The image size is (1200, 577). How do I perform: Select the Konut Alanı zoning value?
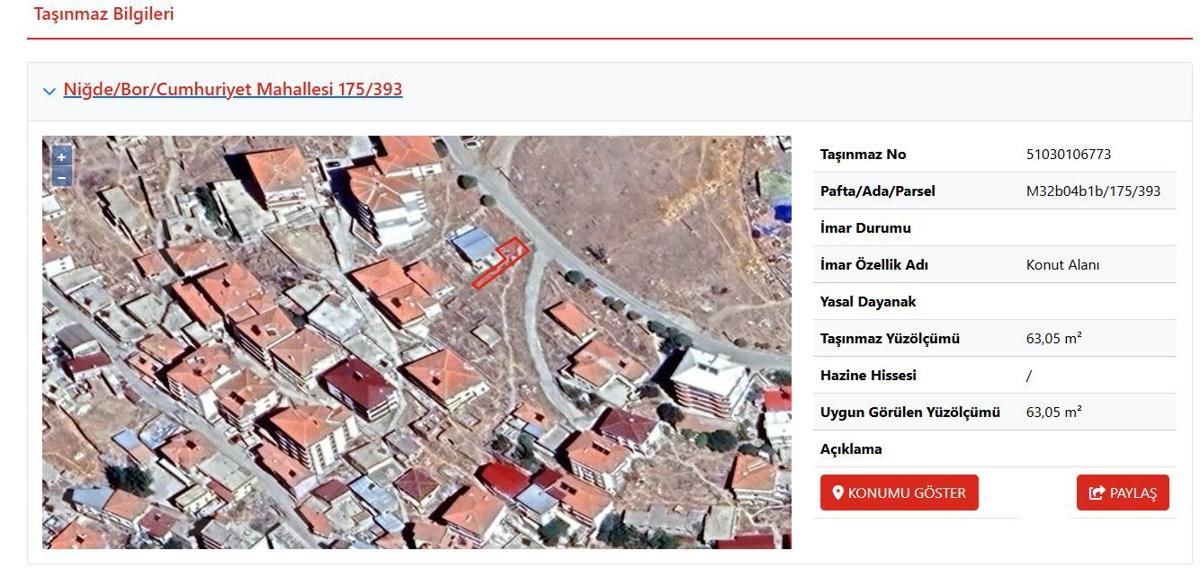coord(1062,265)
